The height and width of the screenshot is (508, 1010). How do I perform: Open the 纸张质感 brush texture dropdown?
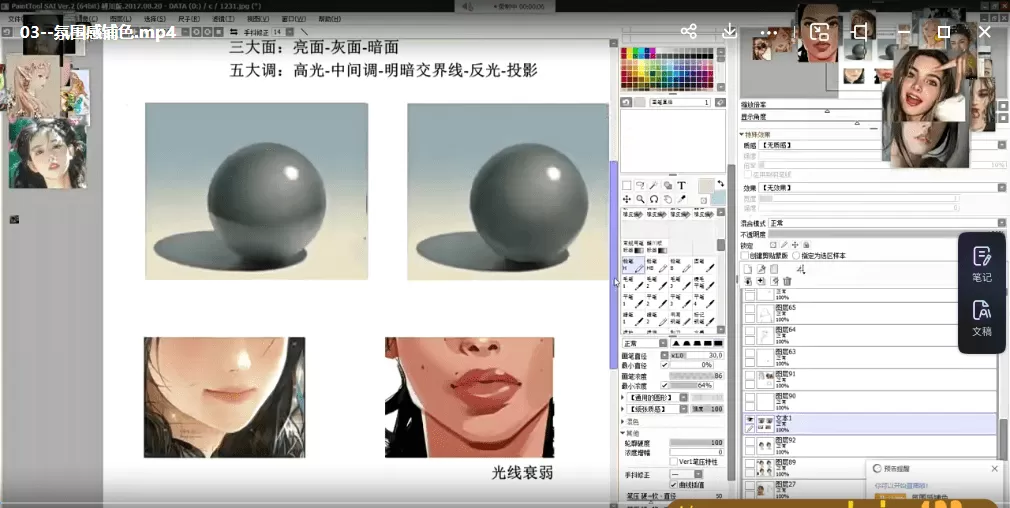[x=657, y=409]
